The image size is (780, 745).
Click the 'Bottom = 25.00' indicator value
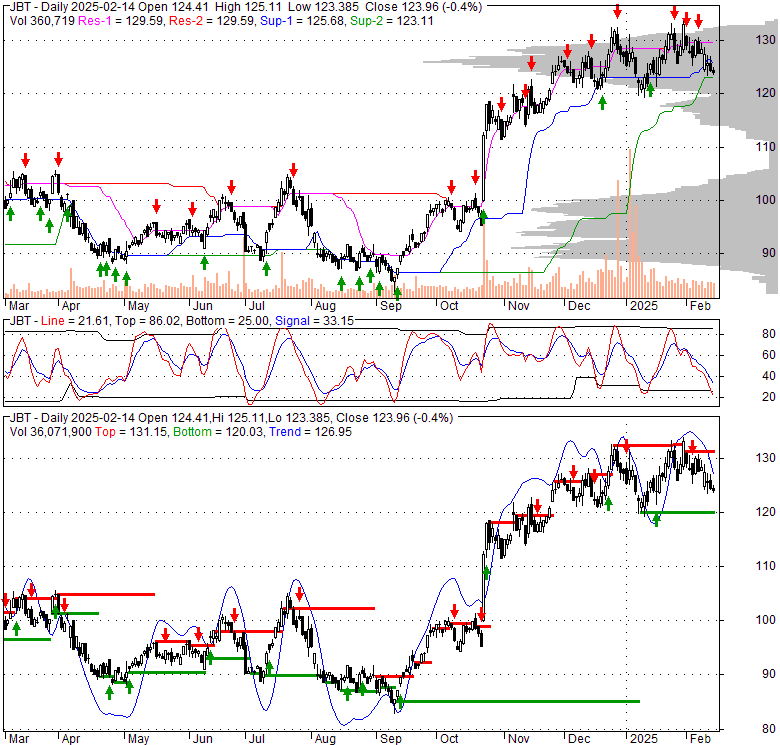pyautogui.click(x=227, y=321)
